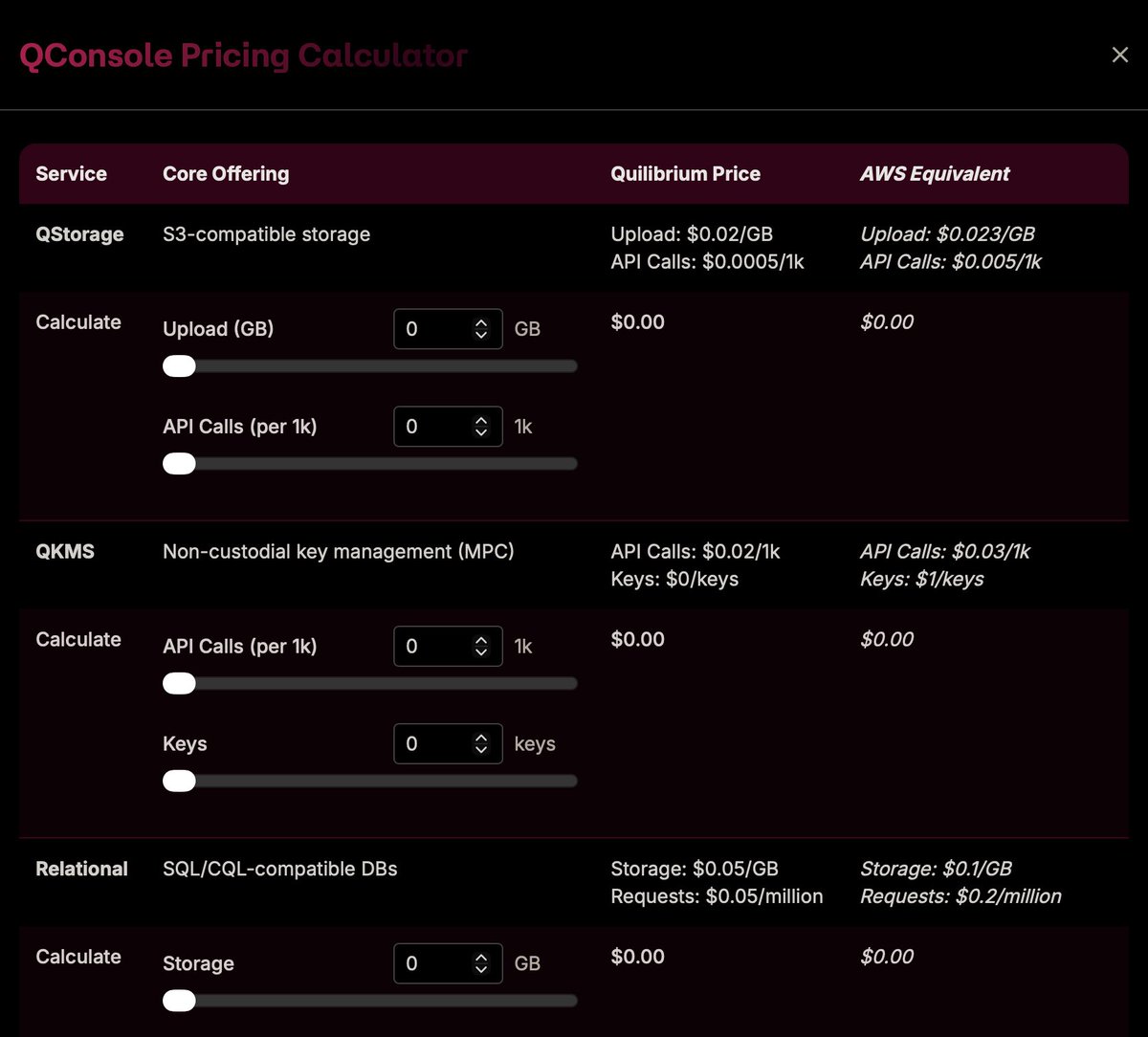
Task: Click the Relational AWS total $0.00
Action: tap(887, 957)
